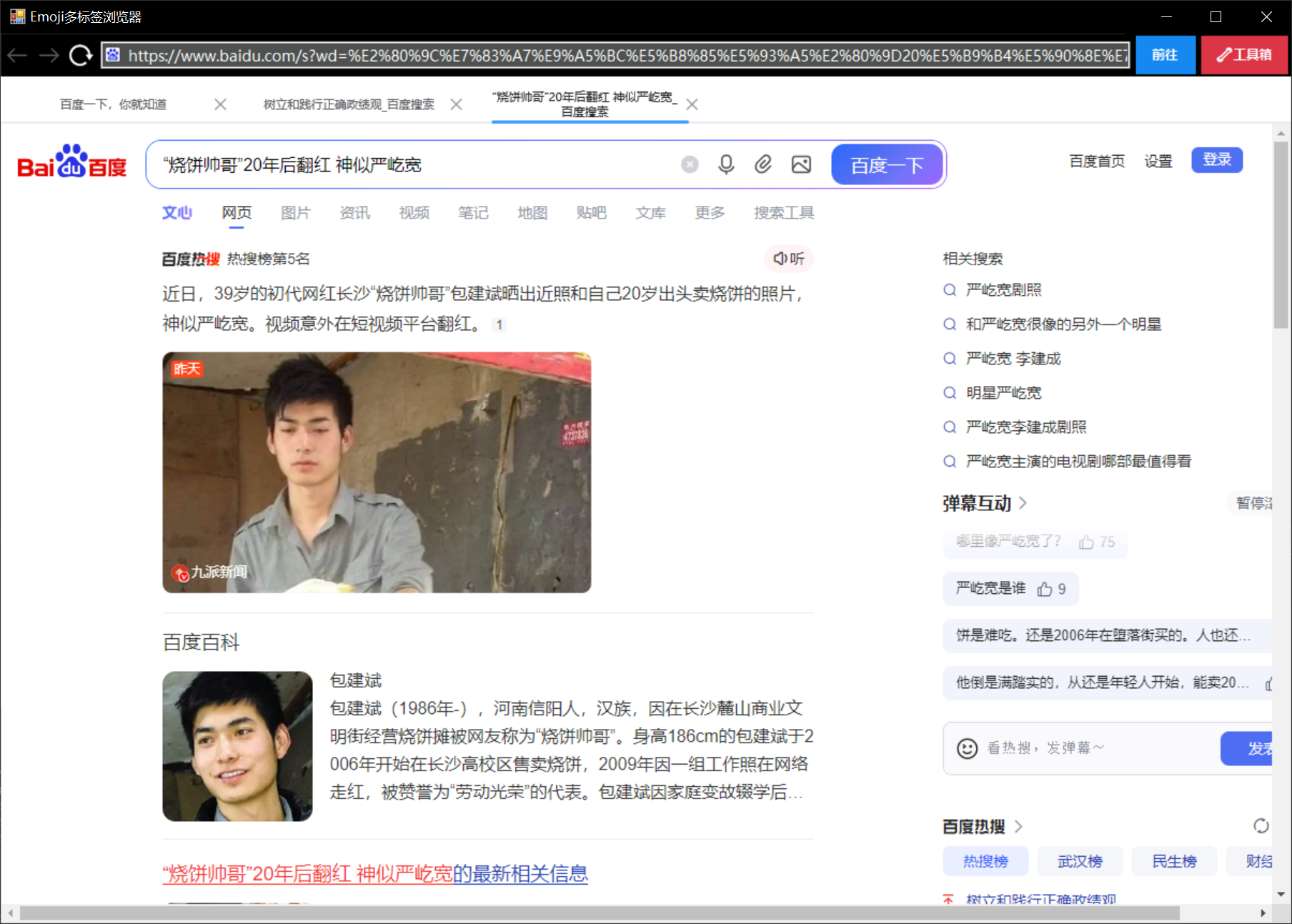Click the emoji smiley in danmaku input
The width and height of the screenshot is (1292, 924).
coord(967,748)
